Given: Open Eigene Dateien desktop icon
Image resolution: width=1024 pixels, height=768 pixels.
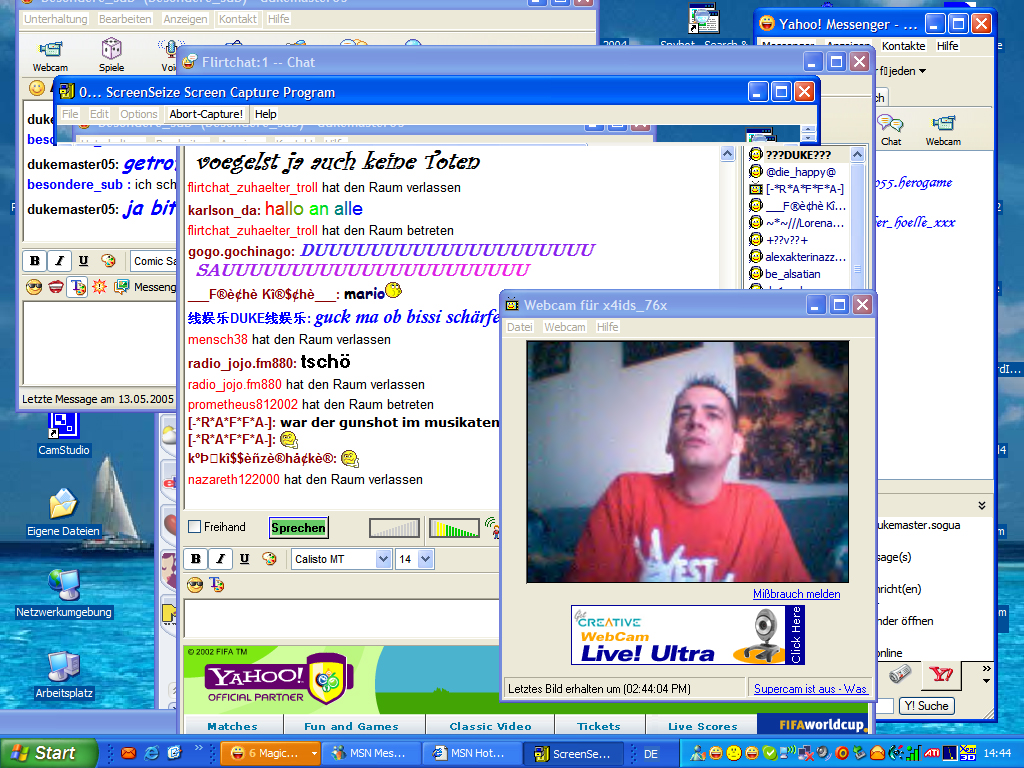Looking at the screenshot, I should (63, 513).
